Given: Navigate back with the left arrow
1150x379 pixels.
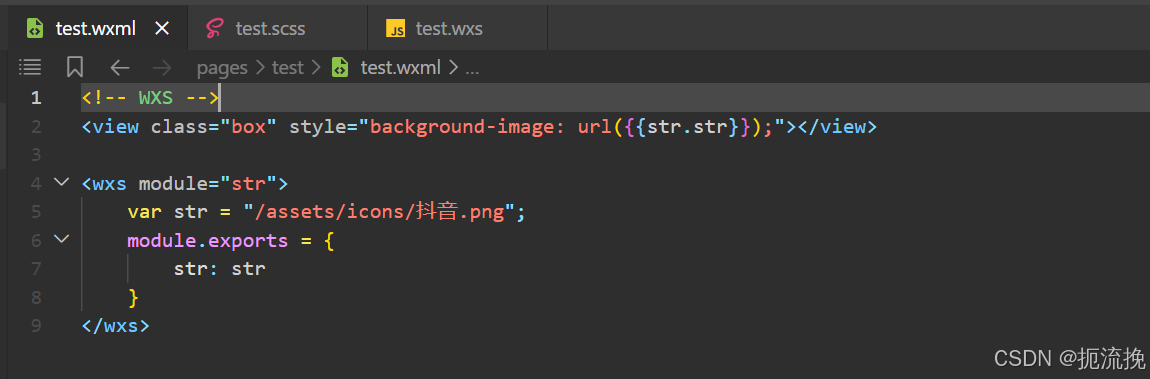Looking at the screenshot, I should (x=120, y=67).
